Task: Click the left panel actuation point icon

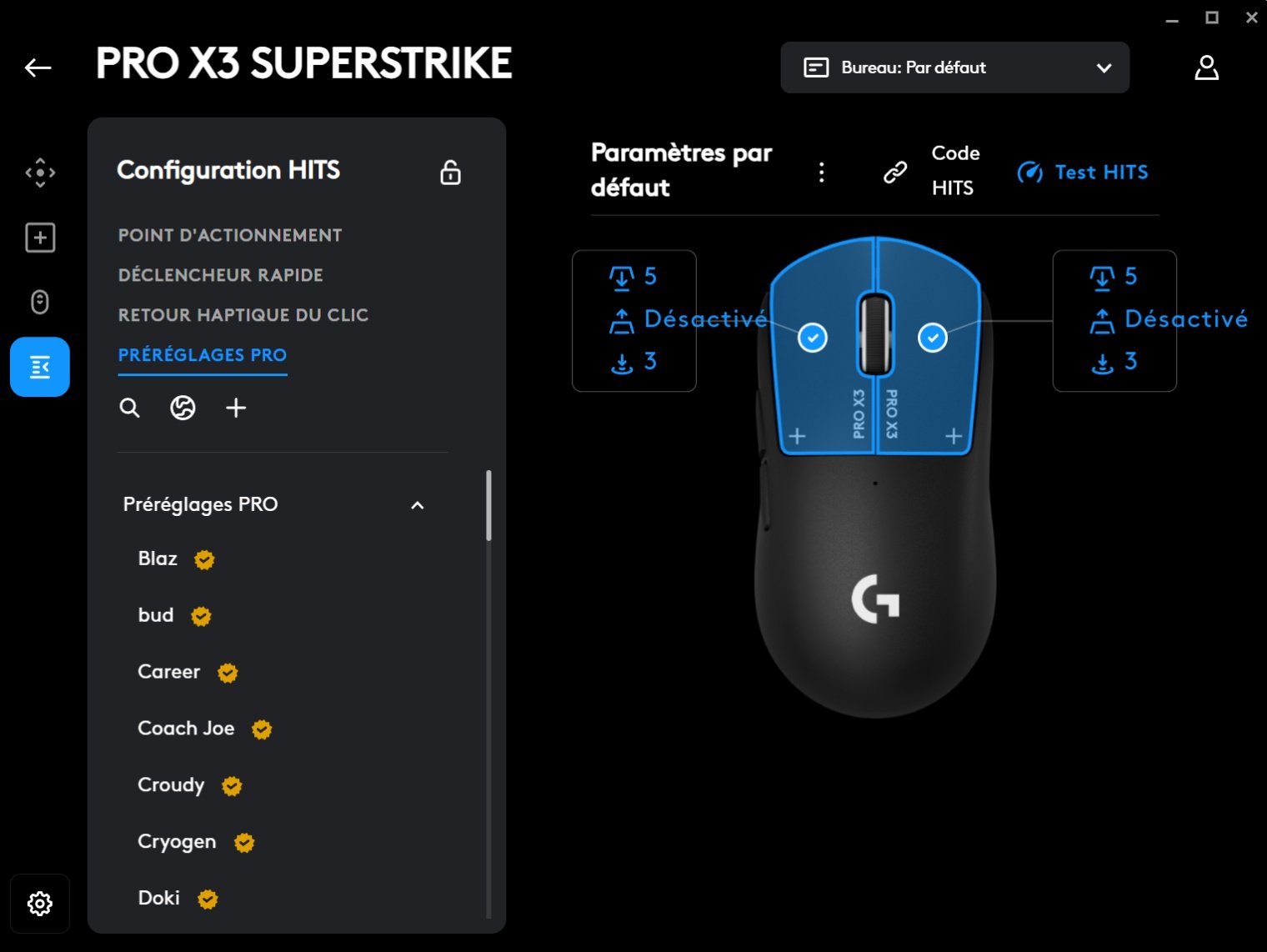Action: (622, 278)
